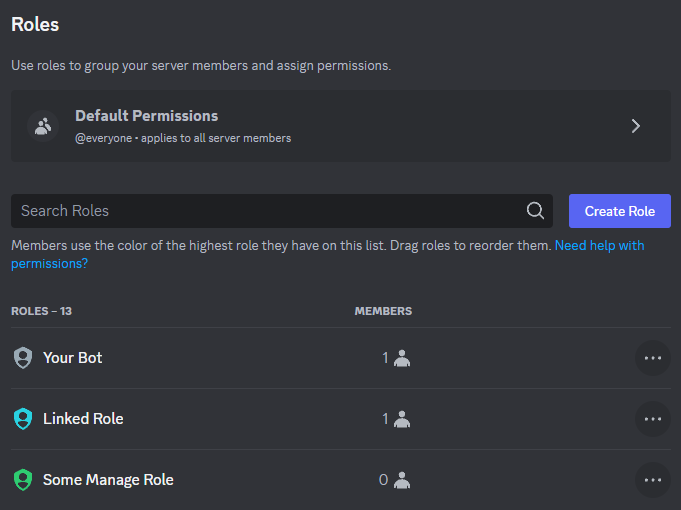Open the Default Permissions card
The width and height of the screenshot is (681, 510).
pyautogui.click(x=341, y=126)
